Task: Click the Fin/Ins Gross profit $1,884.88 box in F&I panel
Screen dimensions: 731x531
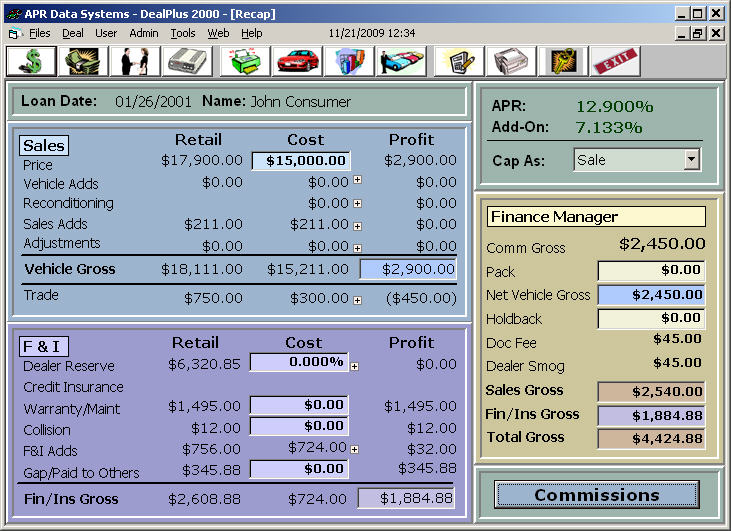Action: point(406,498)
